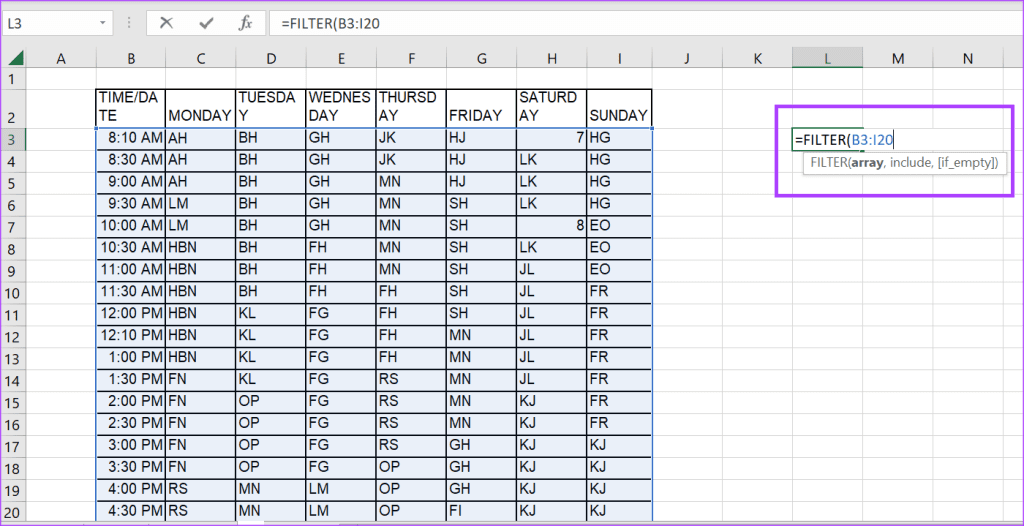This screenshot has width=1024, height=526.
Task: Click cell L3 containing the FILTER formula
Action: [827, 140]
